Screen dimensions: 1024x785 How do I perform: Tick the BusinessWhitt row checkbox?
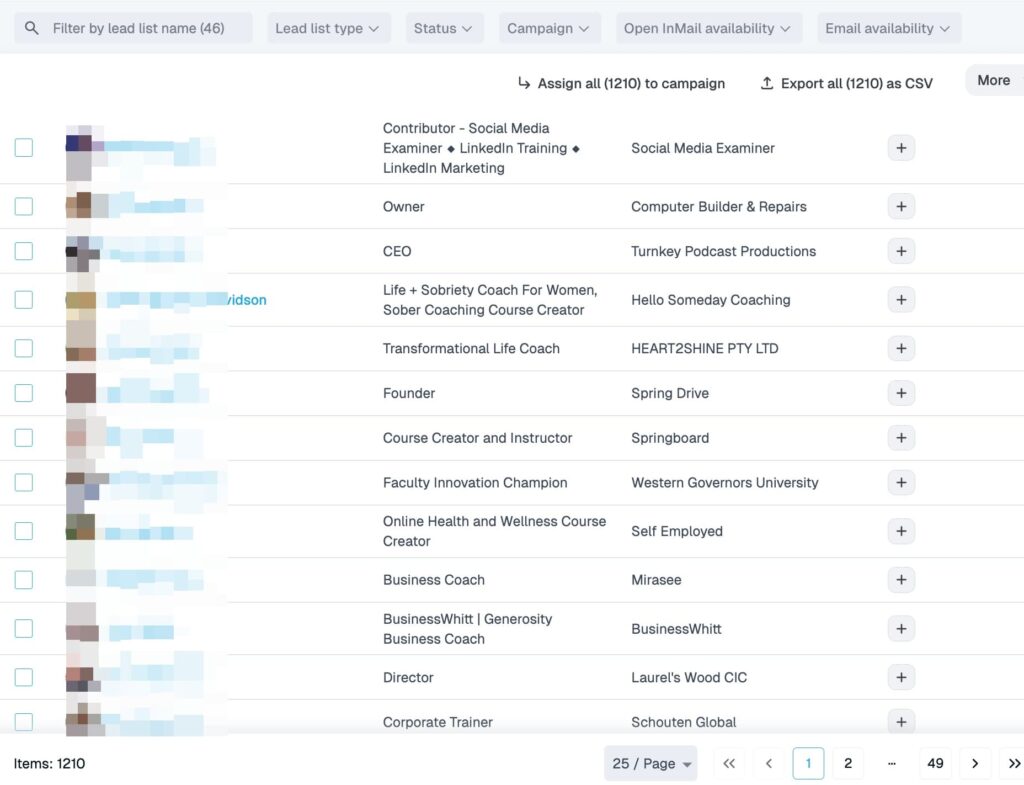click(x=24, y=628)
